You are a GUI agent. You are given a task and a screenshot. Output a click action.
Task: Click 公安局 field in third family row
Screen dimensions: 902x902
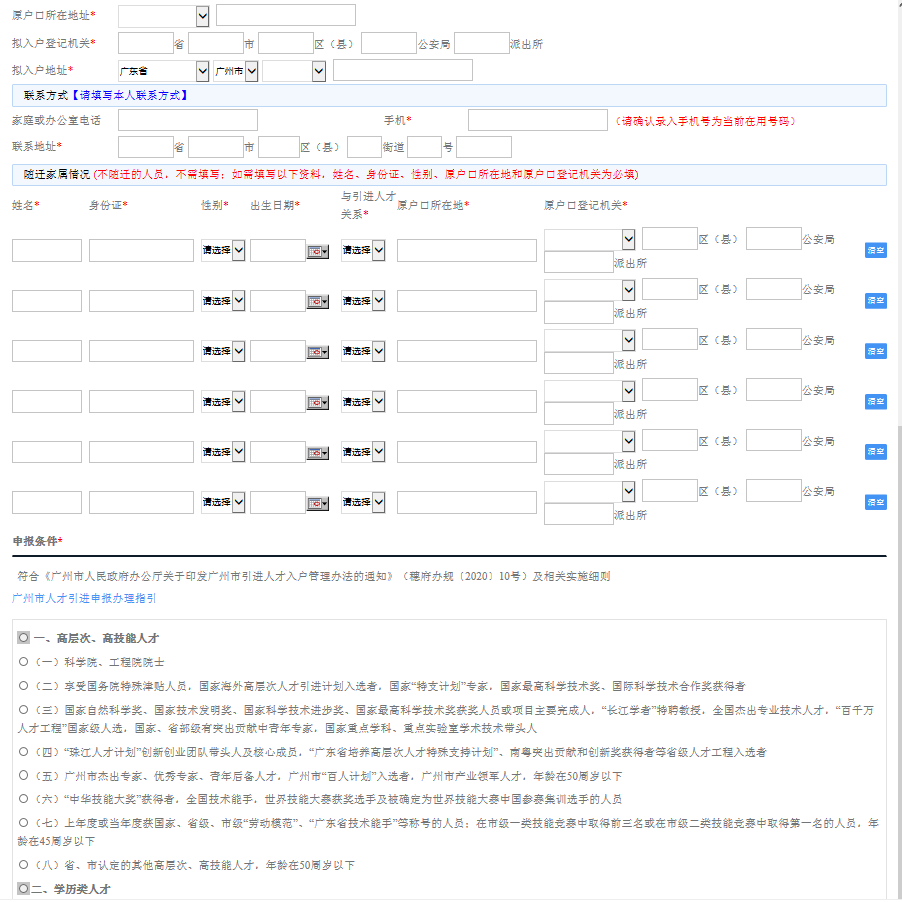tap(774, 339)
